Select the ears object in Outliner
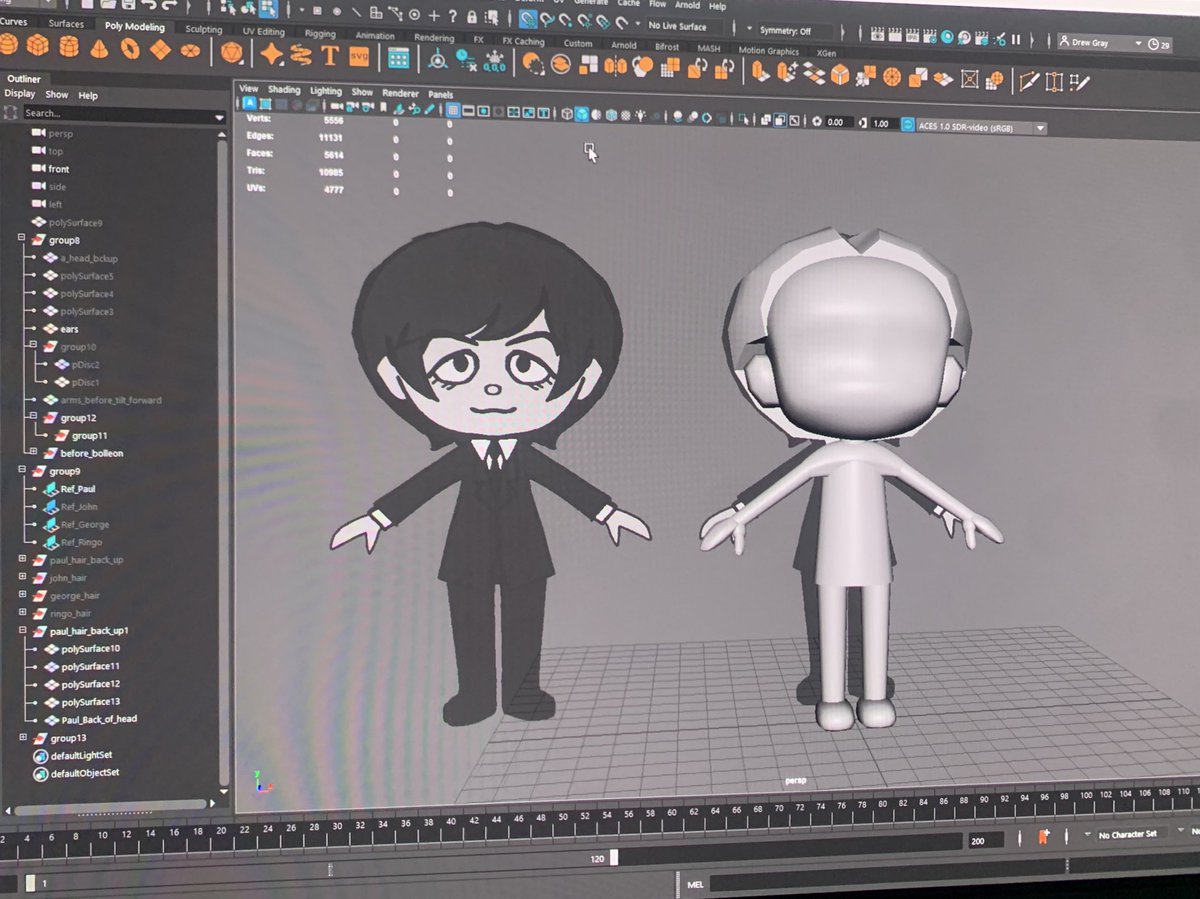This screenshot has height=899, width=1200. (x=69, y=328)
